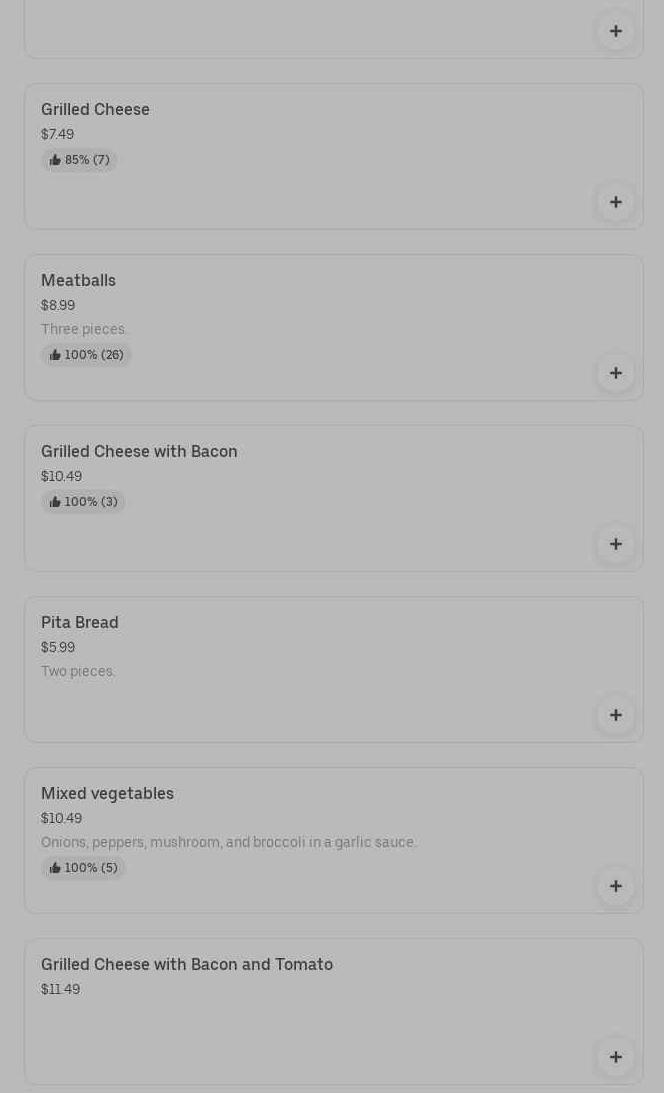The image size is (664, 1093).
Task: Add Grilled Cheese to the order
Action: [615, 202]
